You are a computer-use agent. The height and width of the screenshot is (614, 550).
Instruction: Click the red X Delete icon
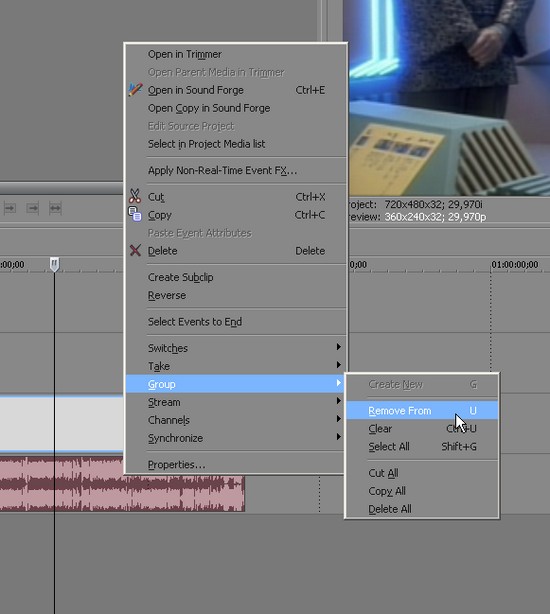135,250
